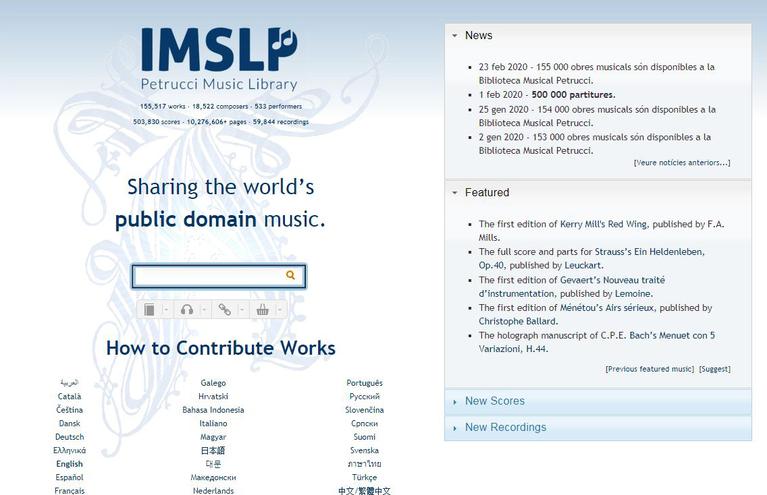Image resolution: width=767 pixels, height=495 pixels.
Task: Open Kerry Mill's Red Wing featured link
Action: (x=603, y=224)
